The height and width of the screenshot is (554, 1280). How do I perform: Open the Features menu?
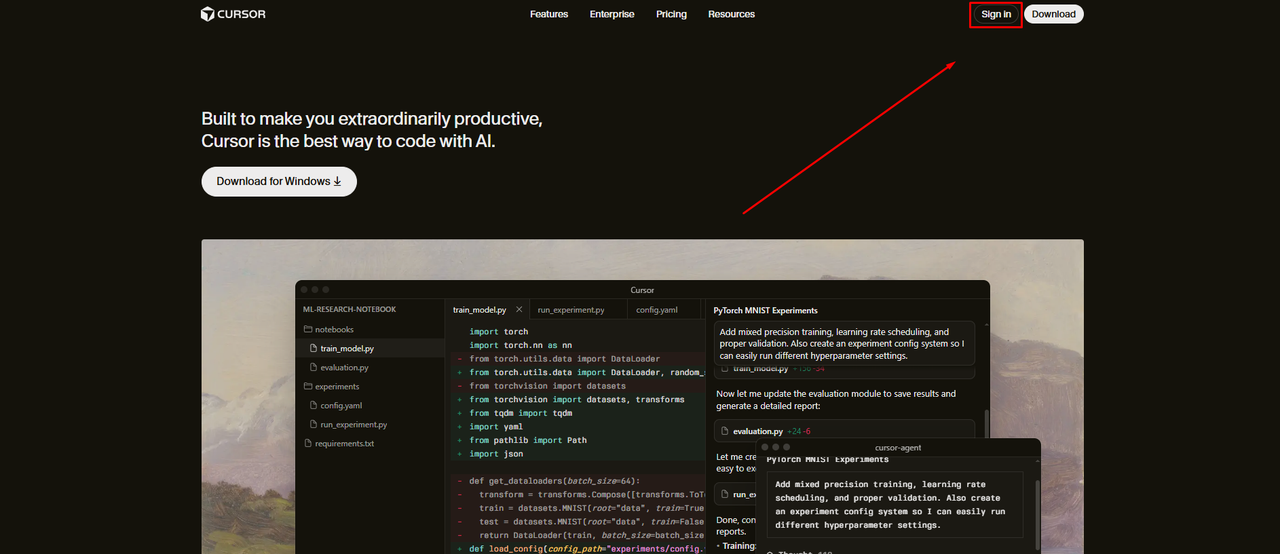[549, 14]
